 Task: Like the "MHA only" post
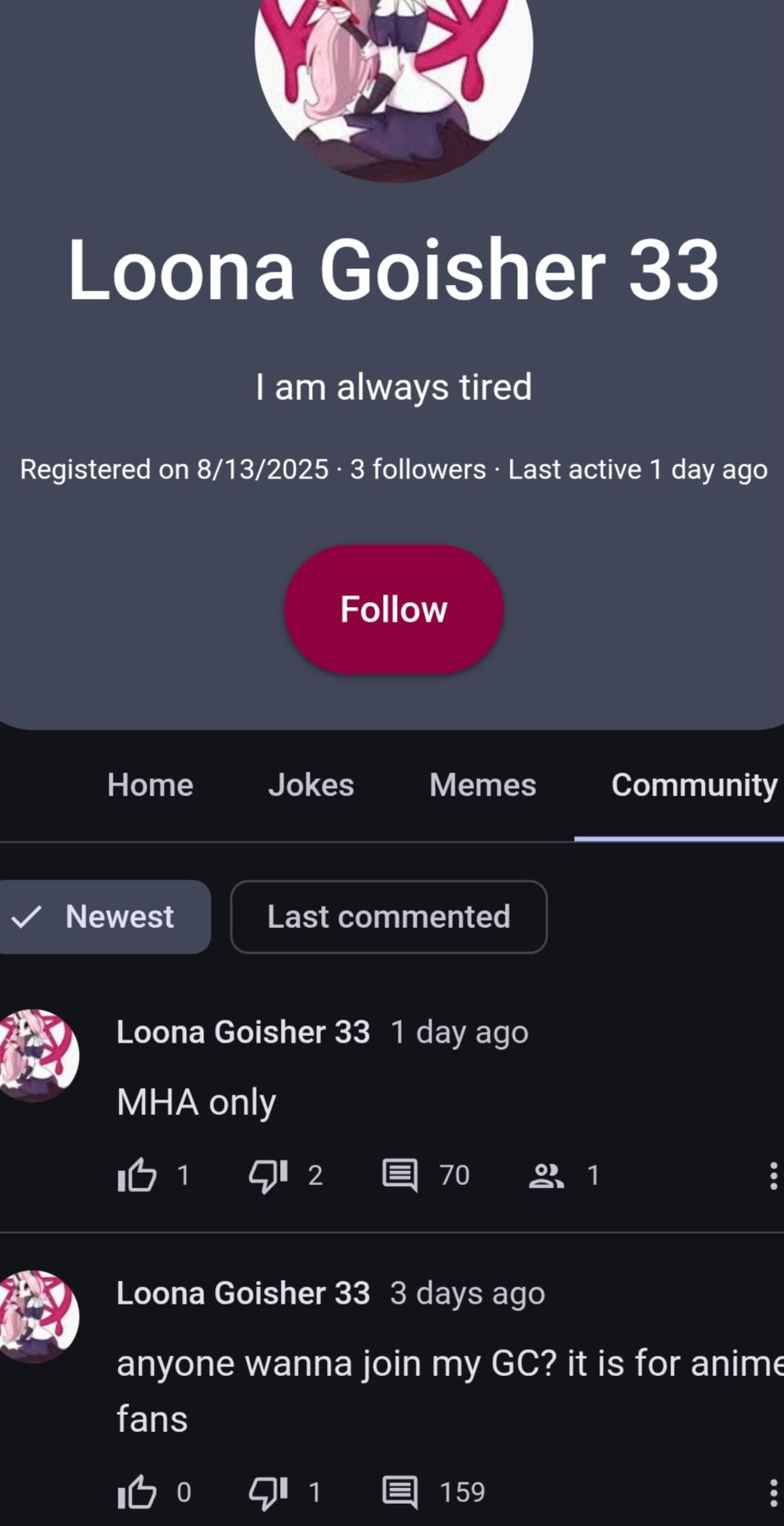click(x=138, y=1175)
